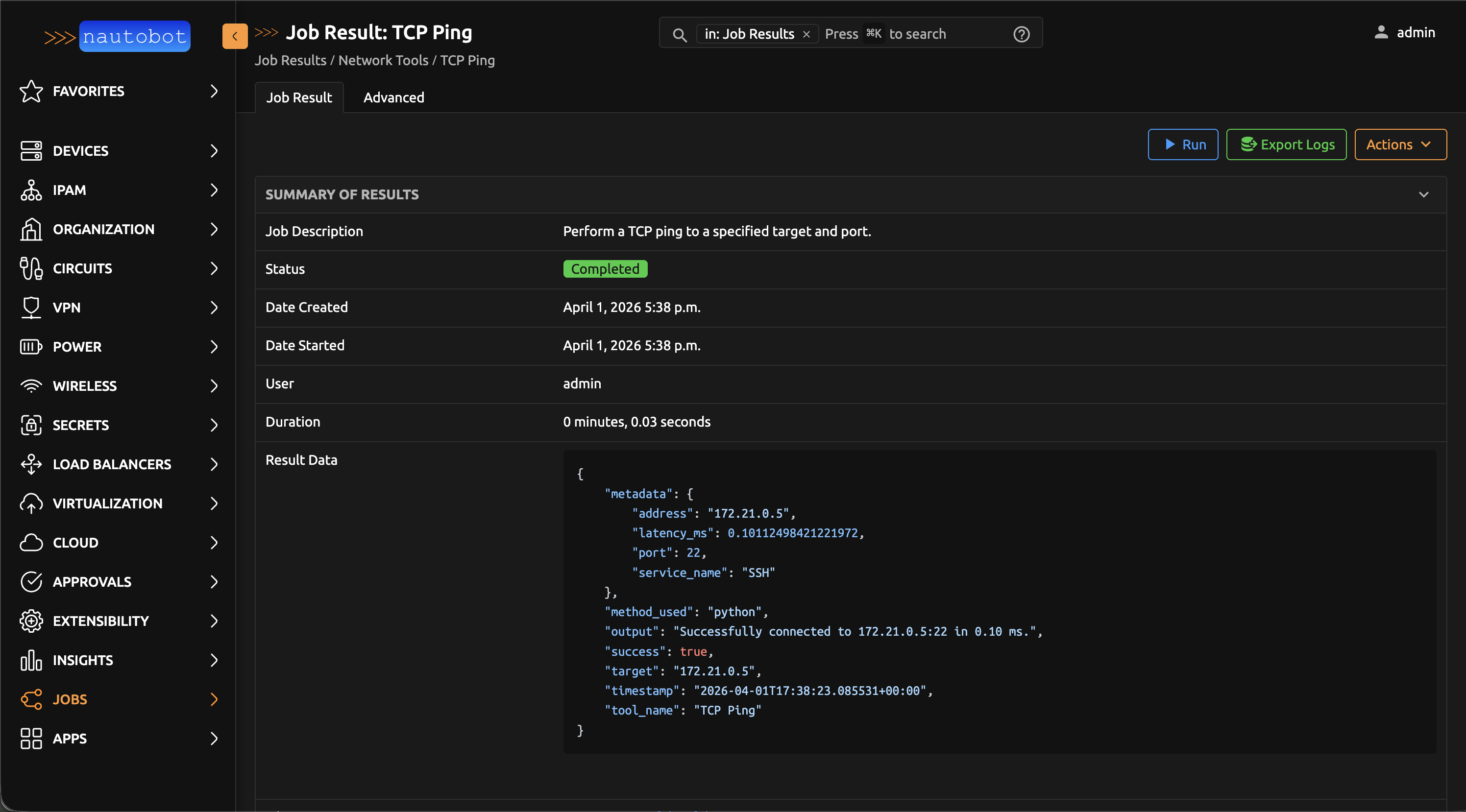Viewport: 1466px width, 812px height.
Task: Click the Secrets lock icon
Action: tap(31, 425)
